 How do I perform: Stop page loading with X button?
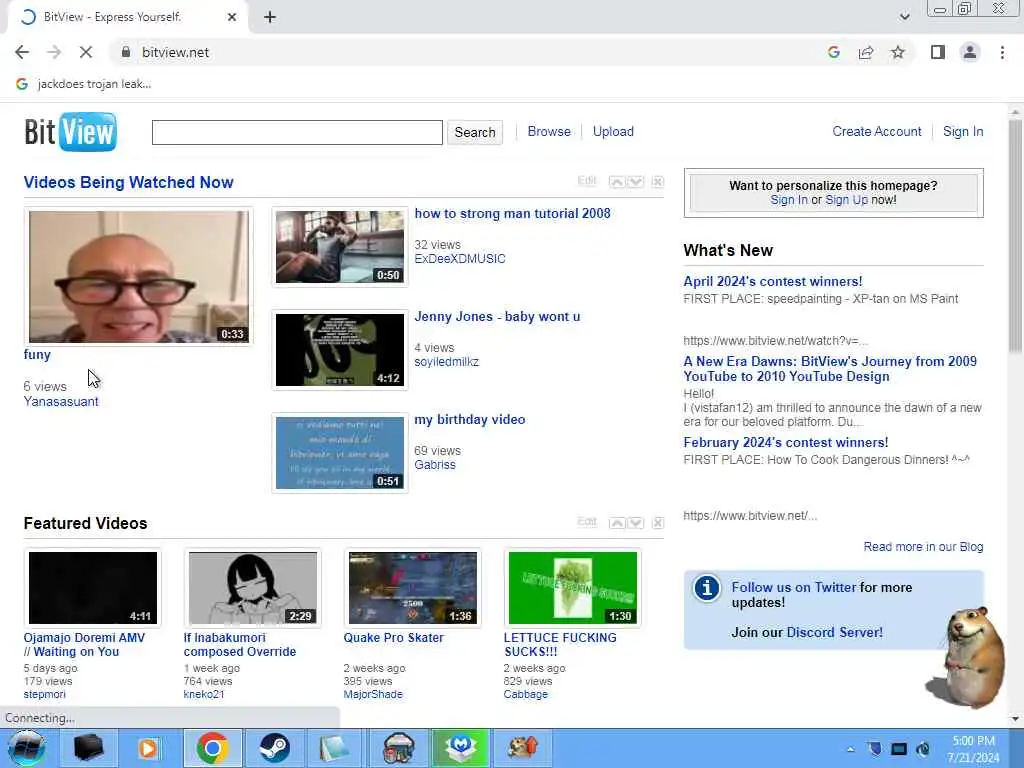(x=86, y=52)
